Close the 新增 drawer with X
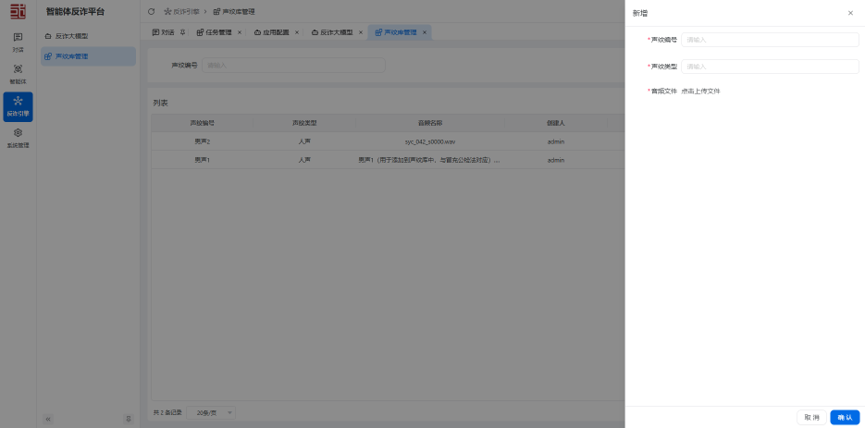 pos(850,13)
